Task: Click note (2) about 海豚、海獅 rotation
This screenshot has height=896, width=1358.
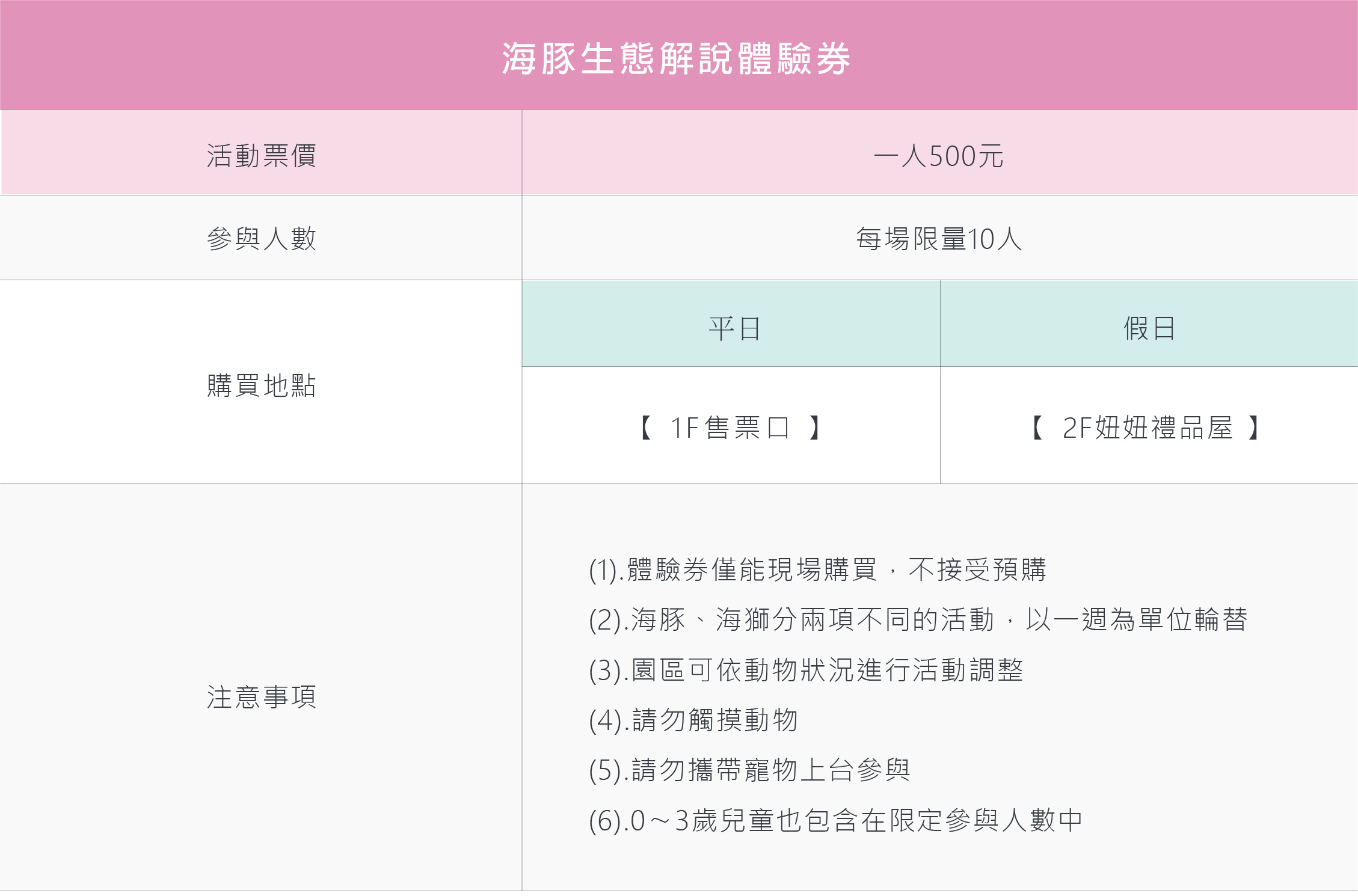Action: click(918, 620)
